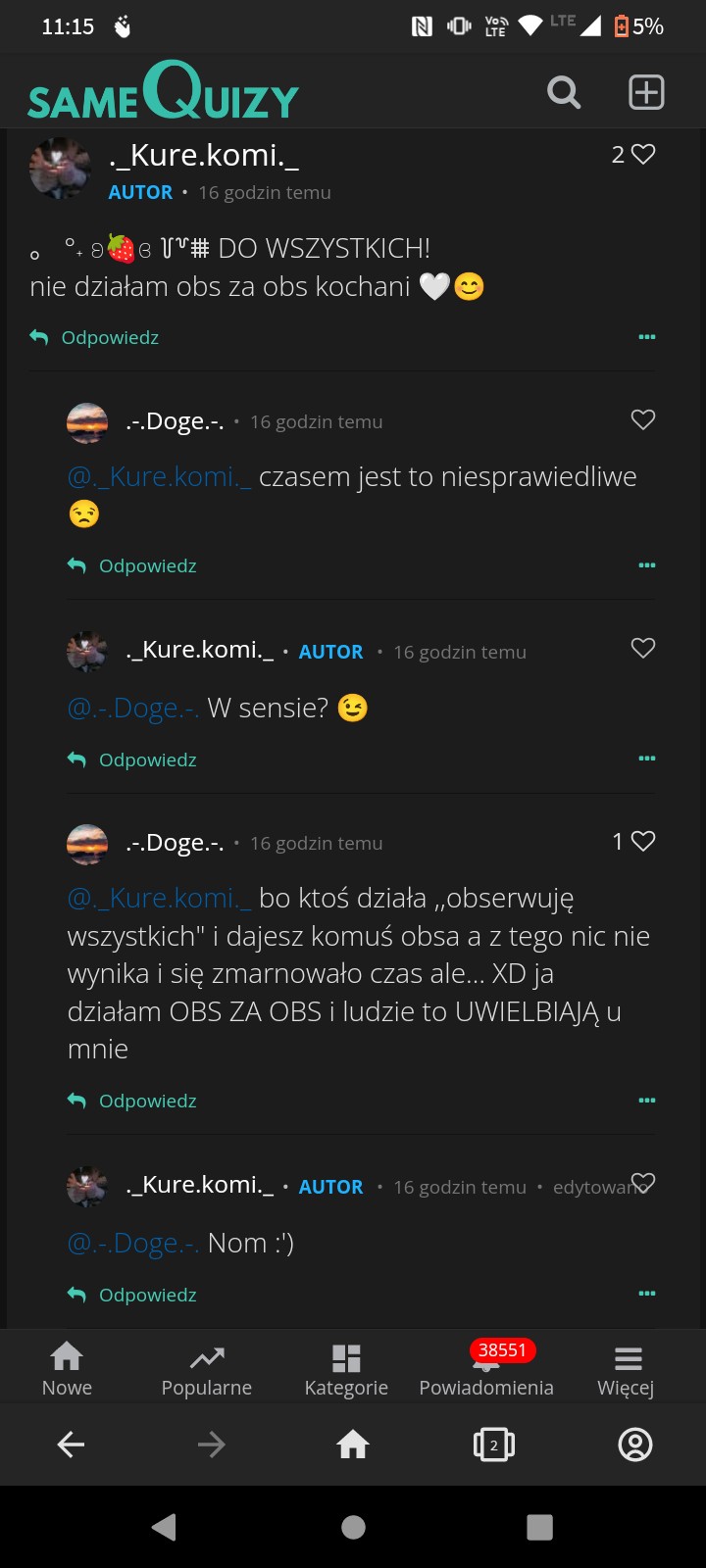The height and width of the screenshot is (1568, 706).
Task: Reply to the "DO WSZYSTKICH!" comment
Action: [x=95, y=337]
